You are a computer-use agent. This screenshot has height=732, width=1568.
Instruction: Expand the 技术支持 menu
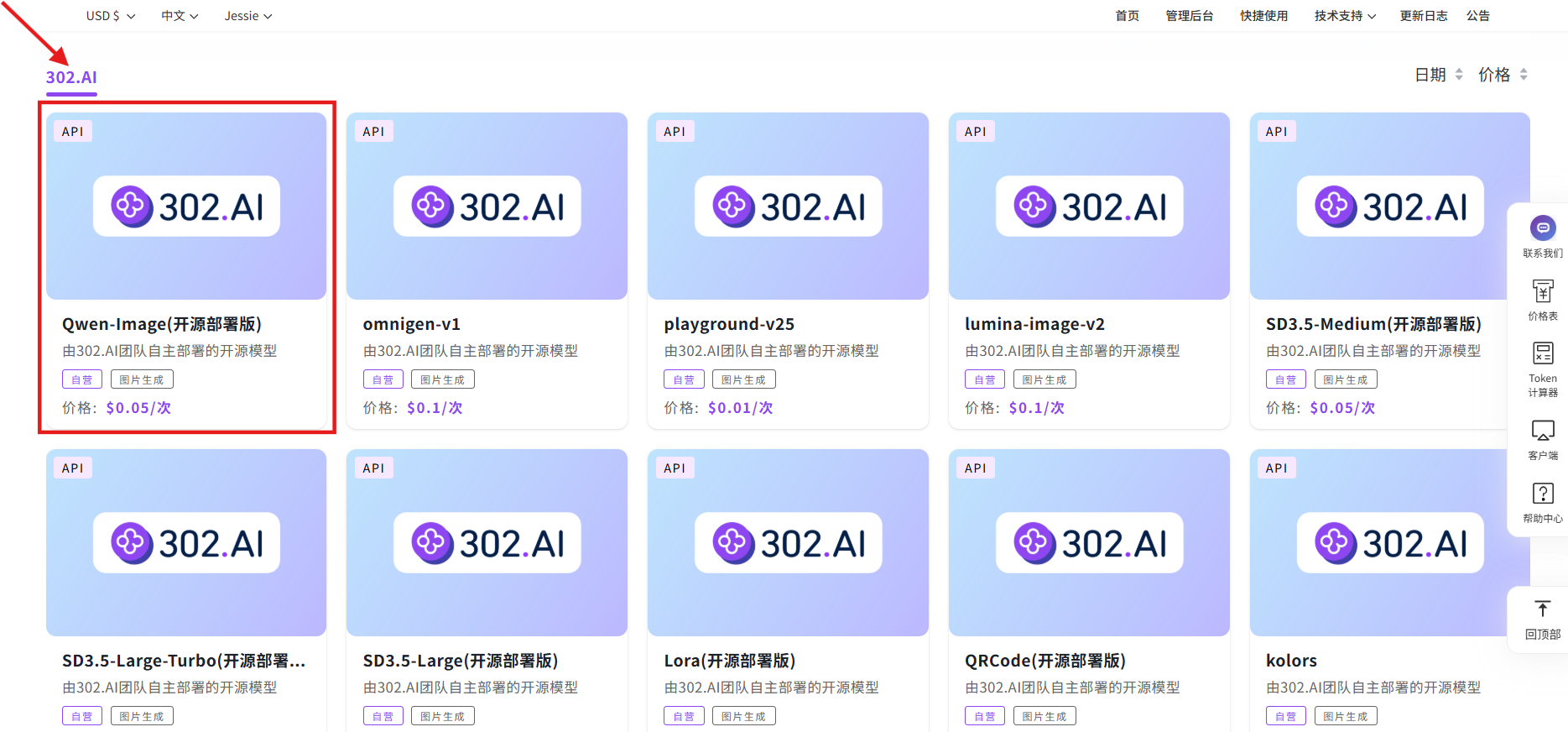[1345, 16]
